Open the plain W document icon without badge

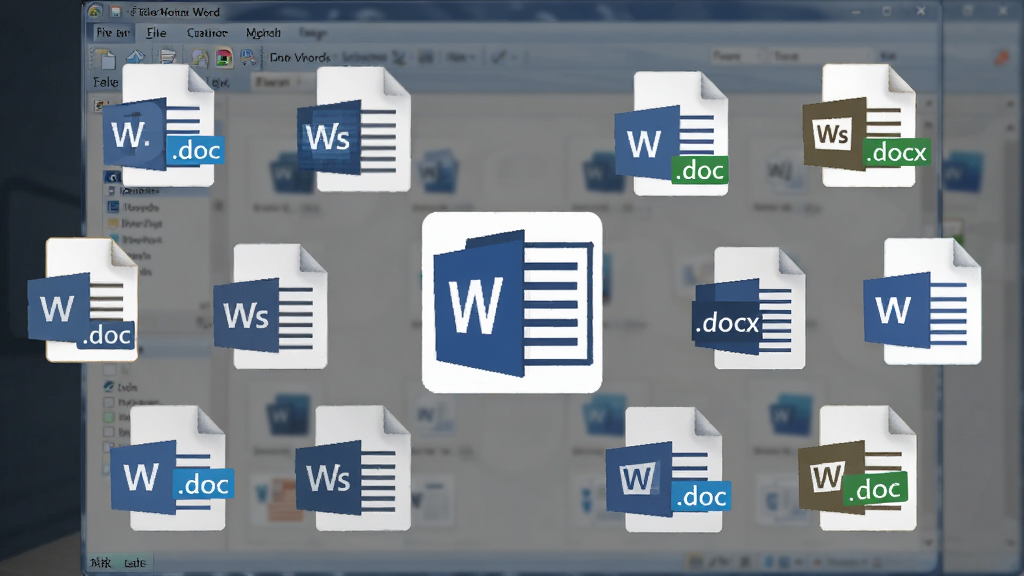922,301
